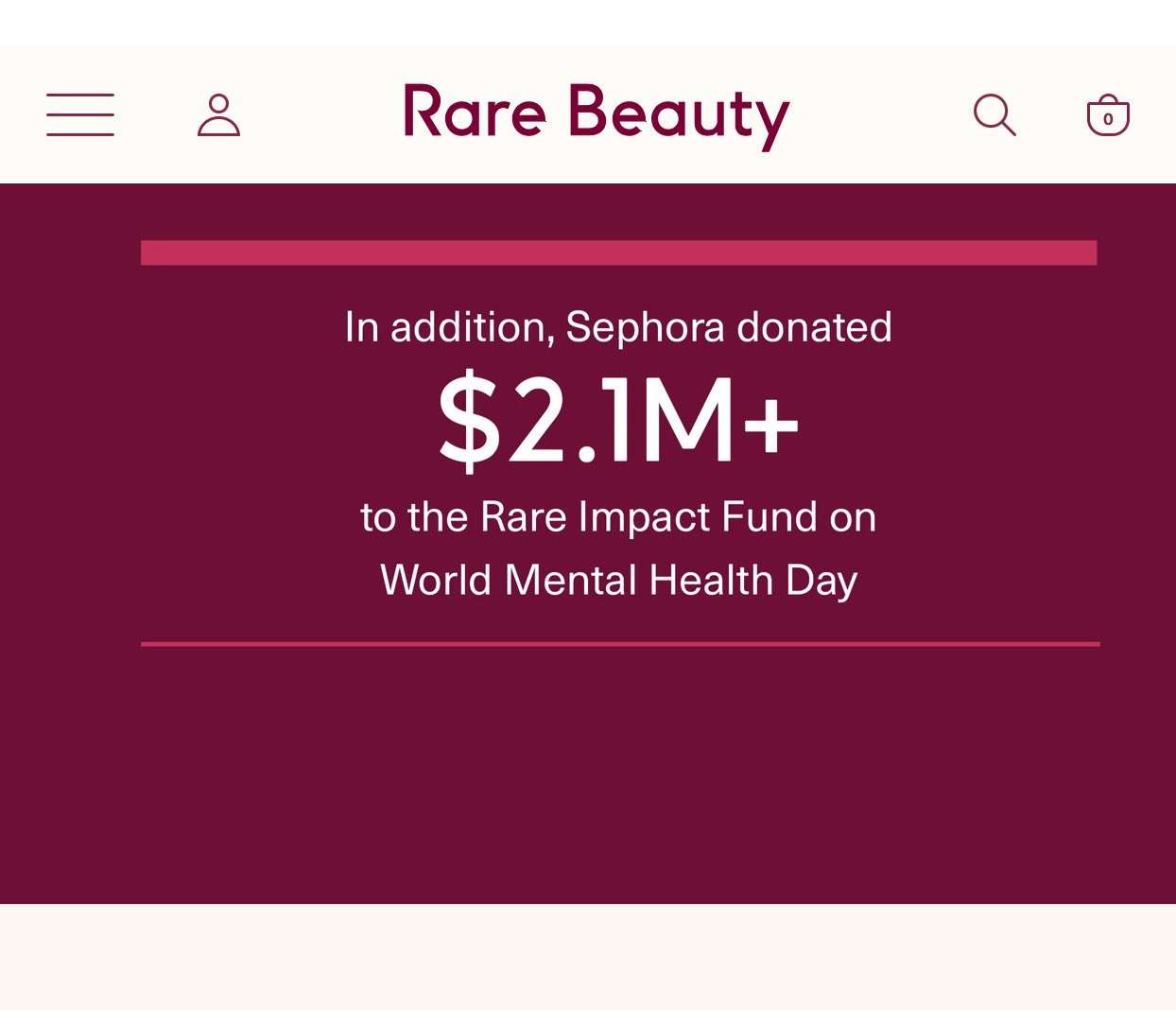Open the account profile icon
1176x1010 pixels.
(x=218, y=114)
